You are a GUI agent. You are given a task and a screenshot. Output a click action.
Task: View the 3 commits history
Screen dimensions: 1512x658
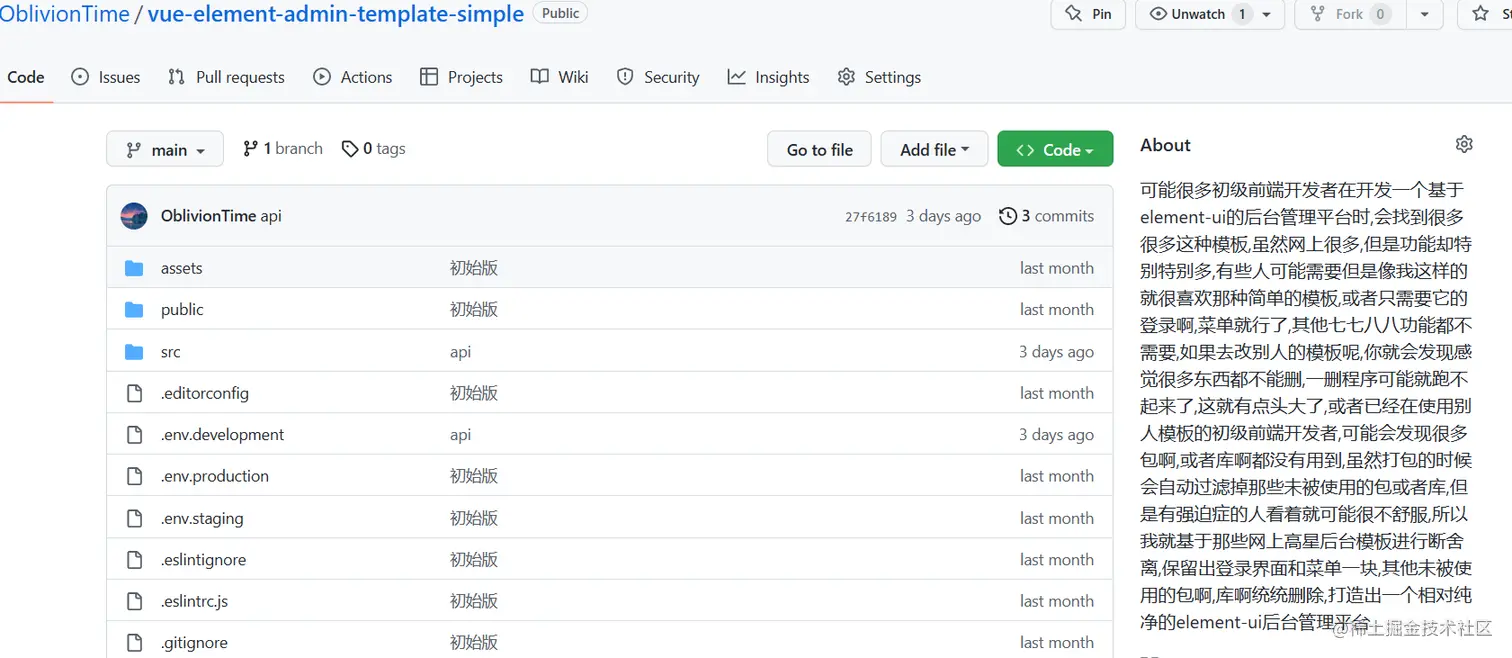pos(1046,216)
